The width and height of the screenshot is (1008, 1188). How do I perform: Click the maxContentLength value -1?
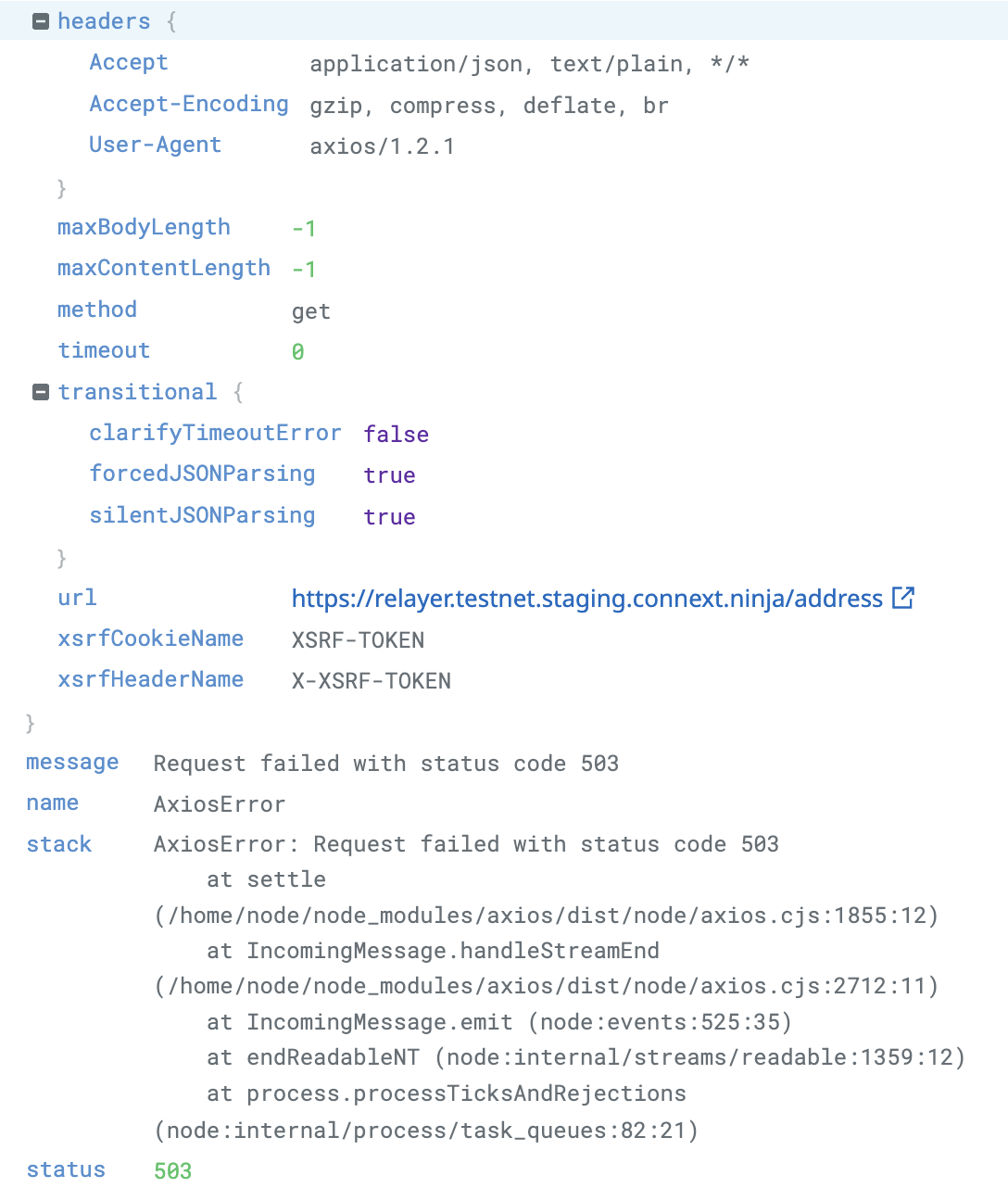(303, 269)
